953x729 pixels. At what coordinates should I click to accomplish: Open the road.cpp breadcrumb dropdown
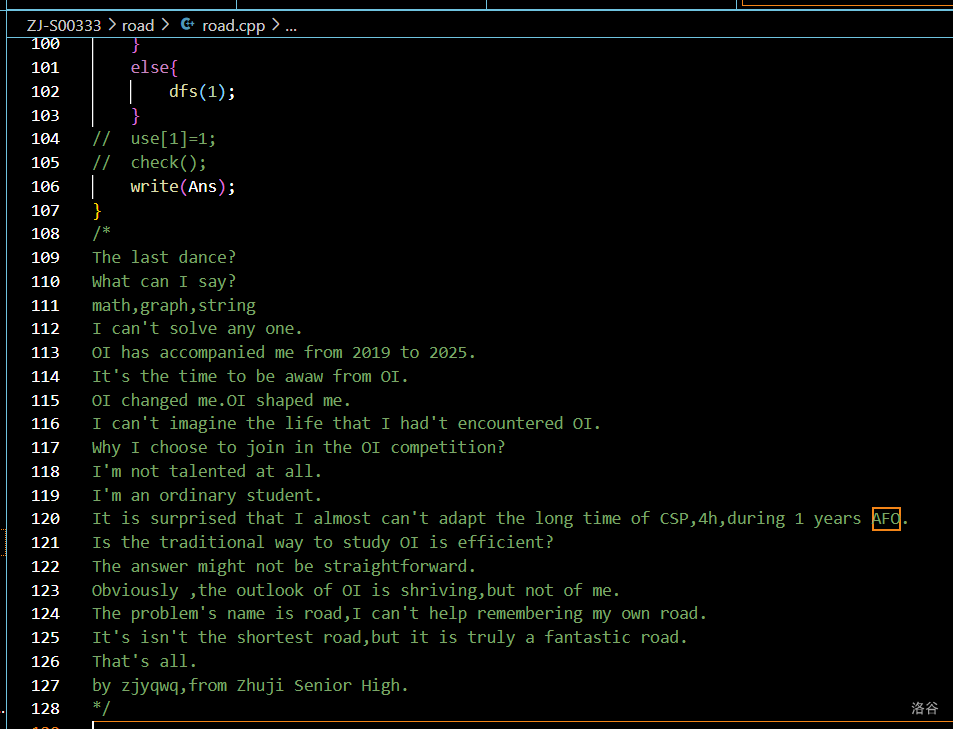233,25
